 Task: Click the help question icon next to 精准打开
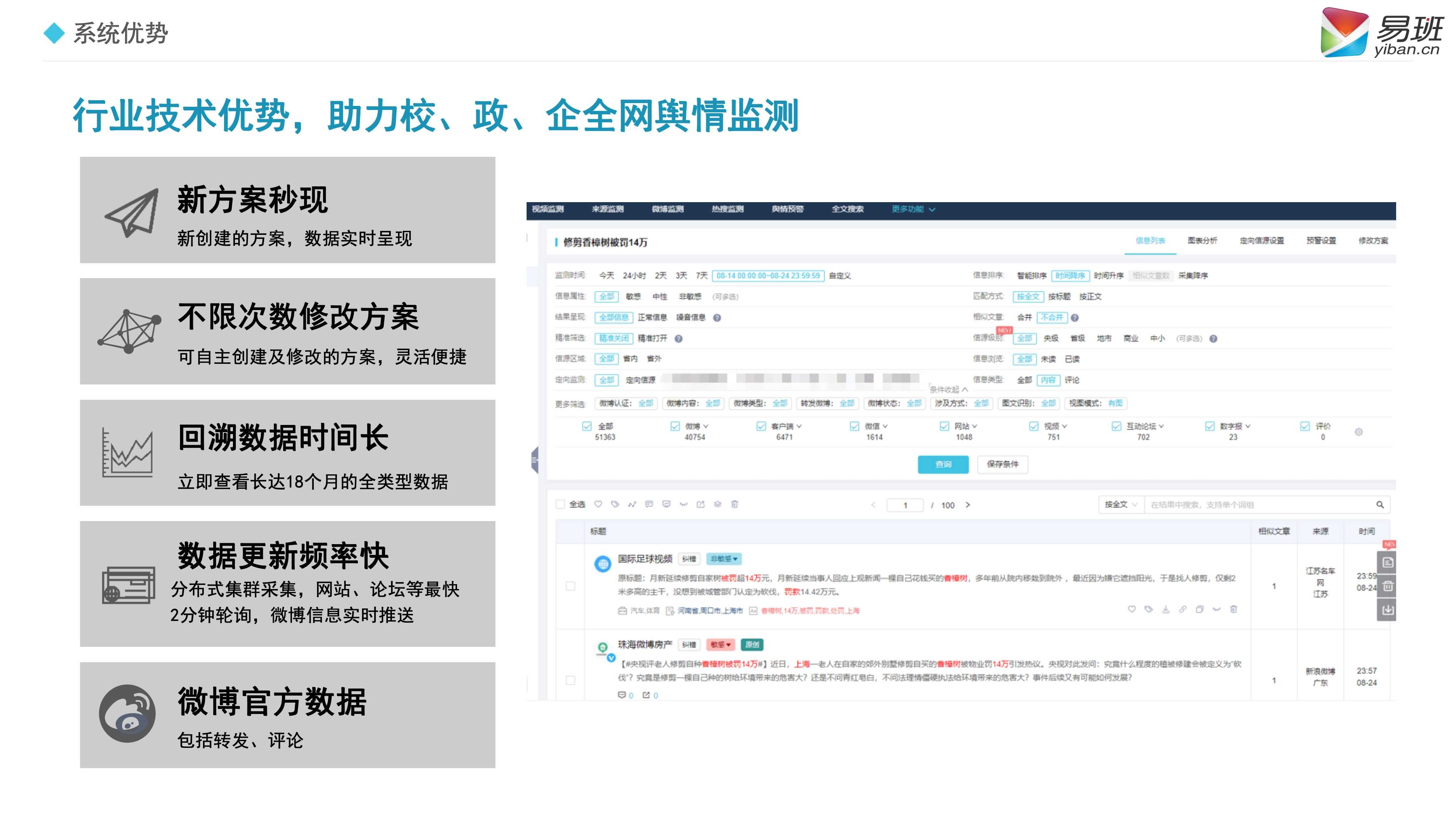(678, 338)
